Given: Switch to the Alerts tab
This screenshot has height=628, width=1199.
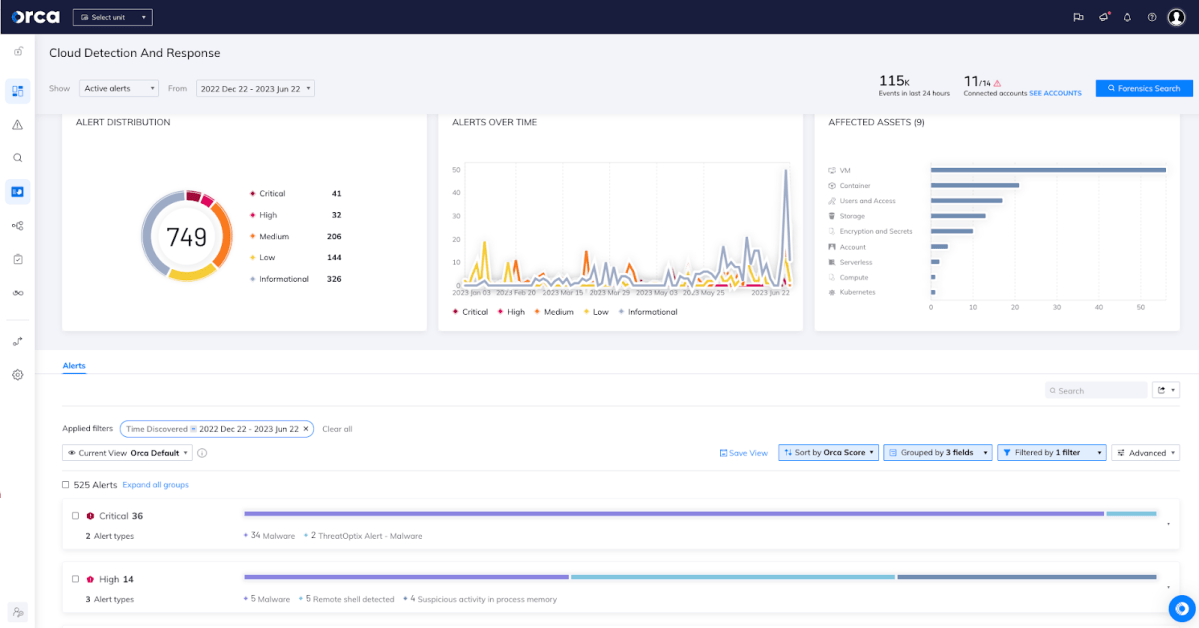Looking at the screenshot, I should coord(74,366).
